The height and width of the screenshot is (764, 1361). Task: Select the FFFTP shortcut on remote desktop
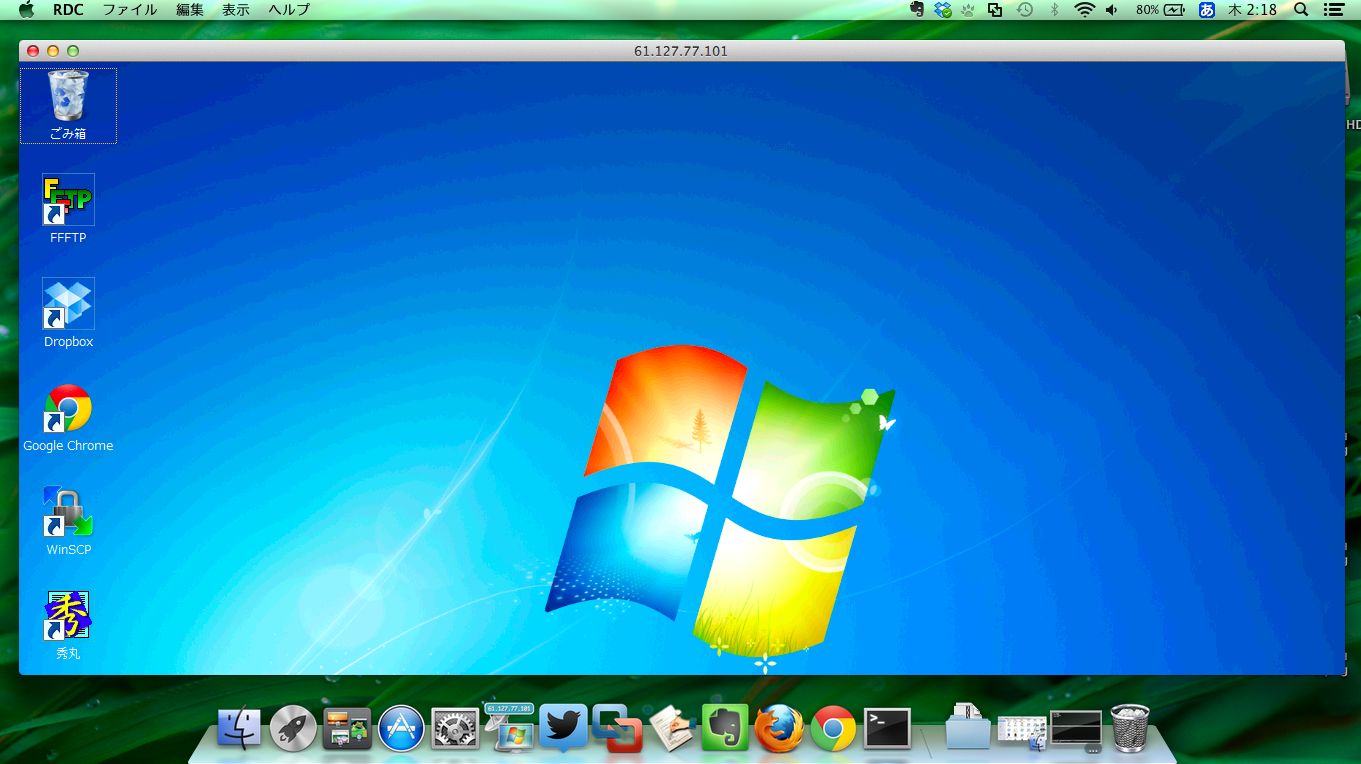[x=68, y=209]
